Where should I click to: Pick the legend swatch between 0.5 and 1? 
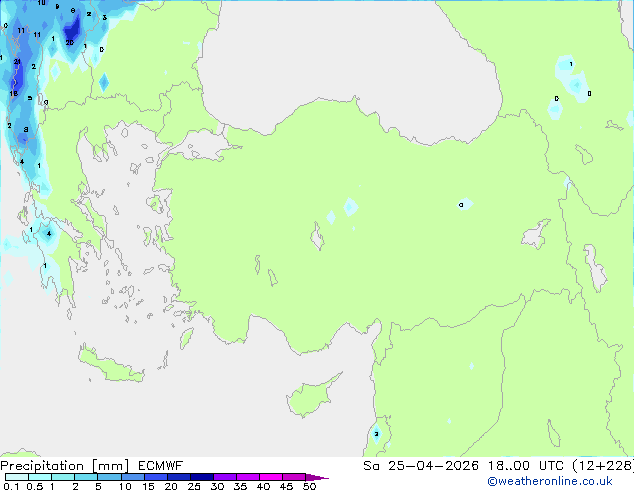[40, 477]
